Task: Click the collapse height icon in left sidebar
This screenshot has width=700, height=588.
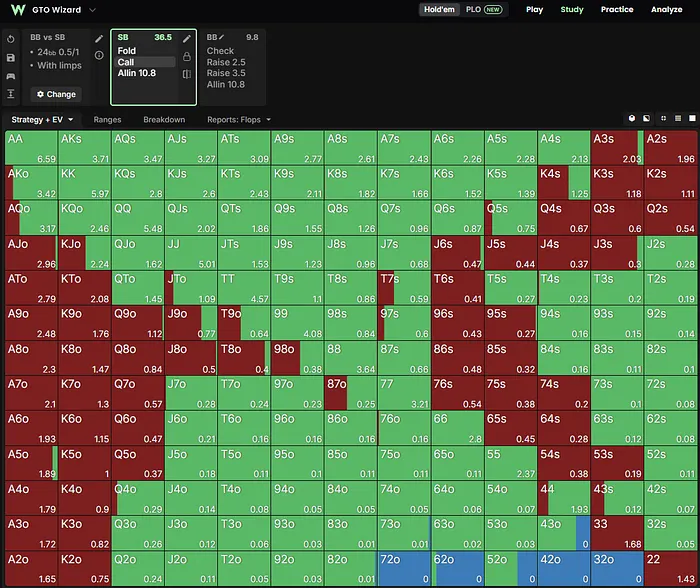Action: click(x=11, y=94)
